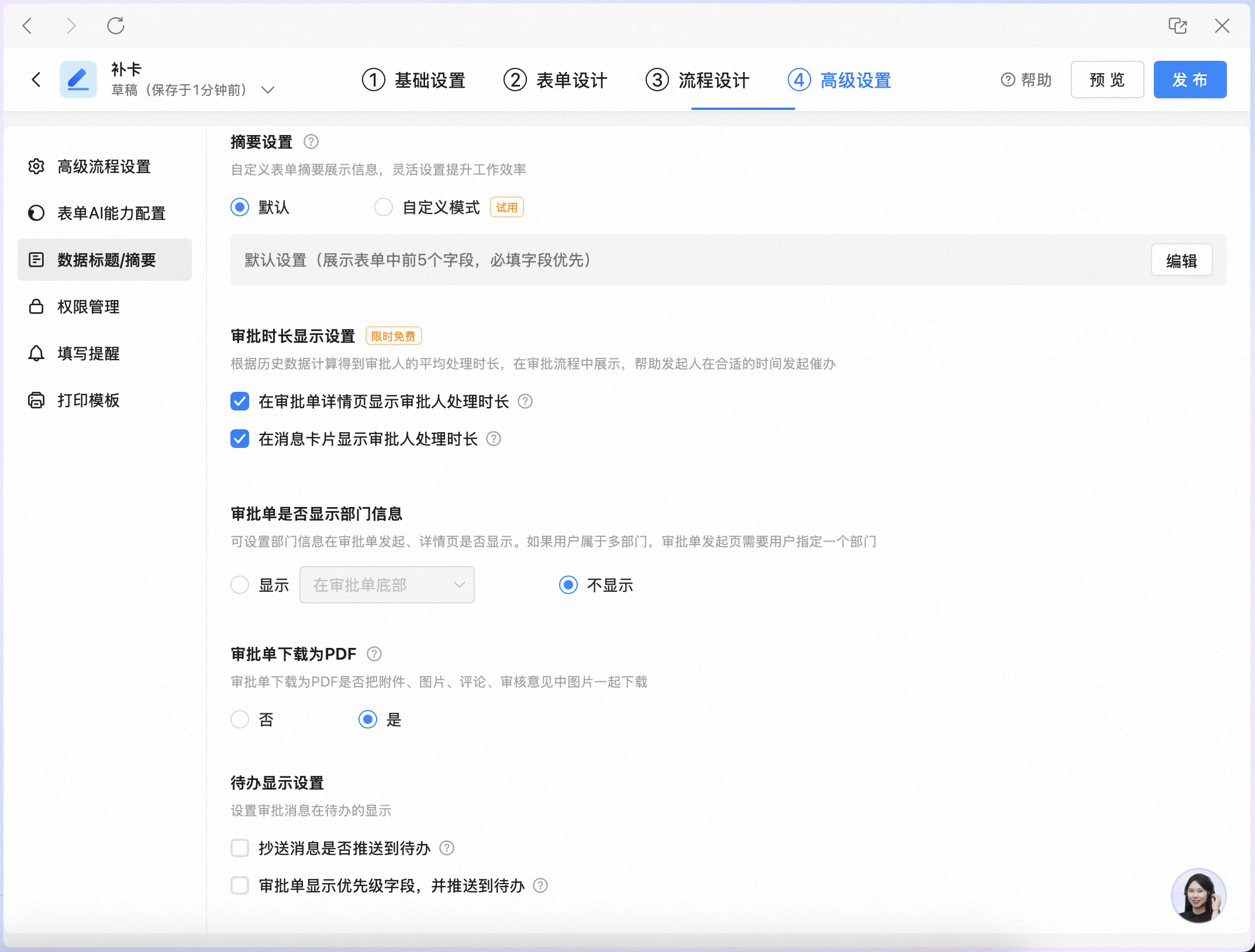
Task: Click the 发布 publish button
Action: pyautogui.click(x=1190, y=80)
